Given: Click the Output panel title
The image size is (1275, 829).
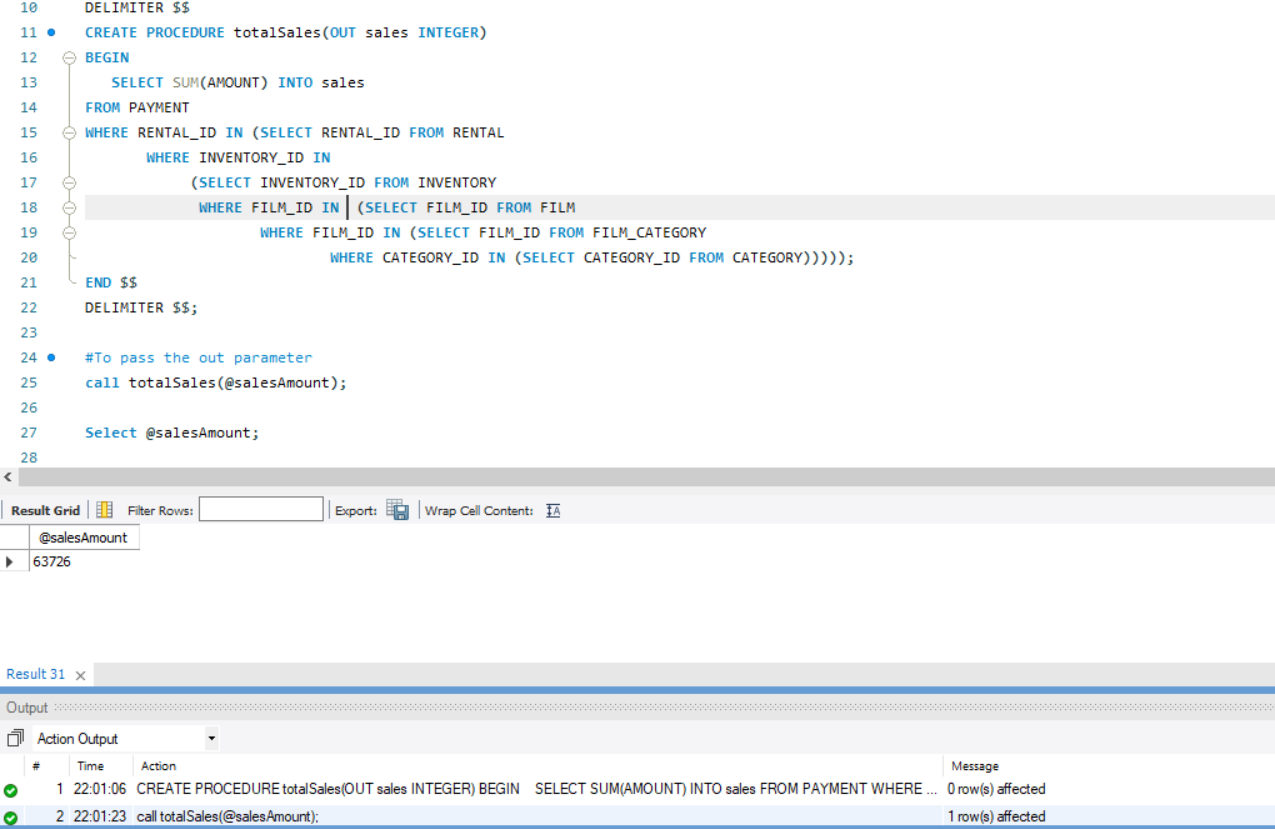Looking at the screenshot, I should coord(27,707).
